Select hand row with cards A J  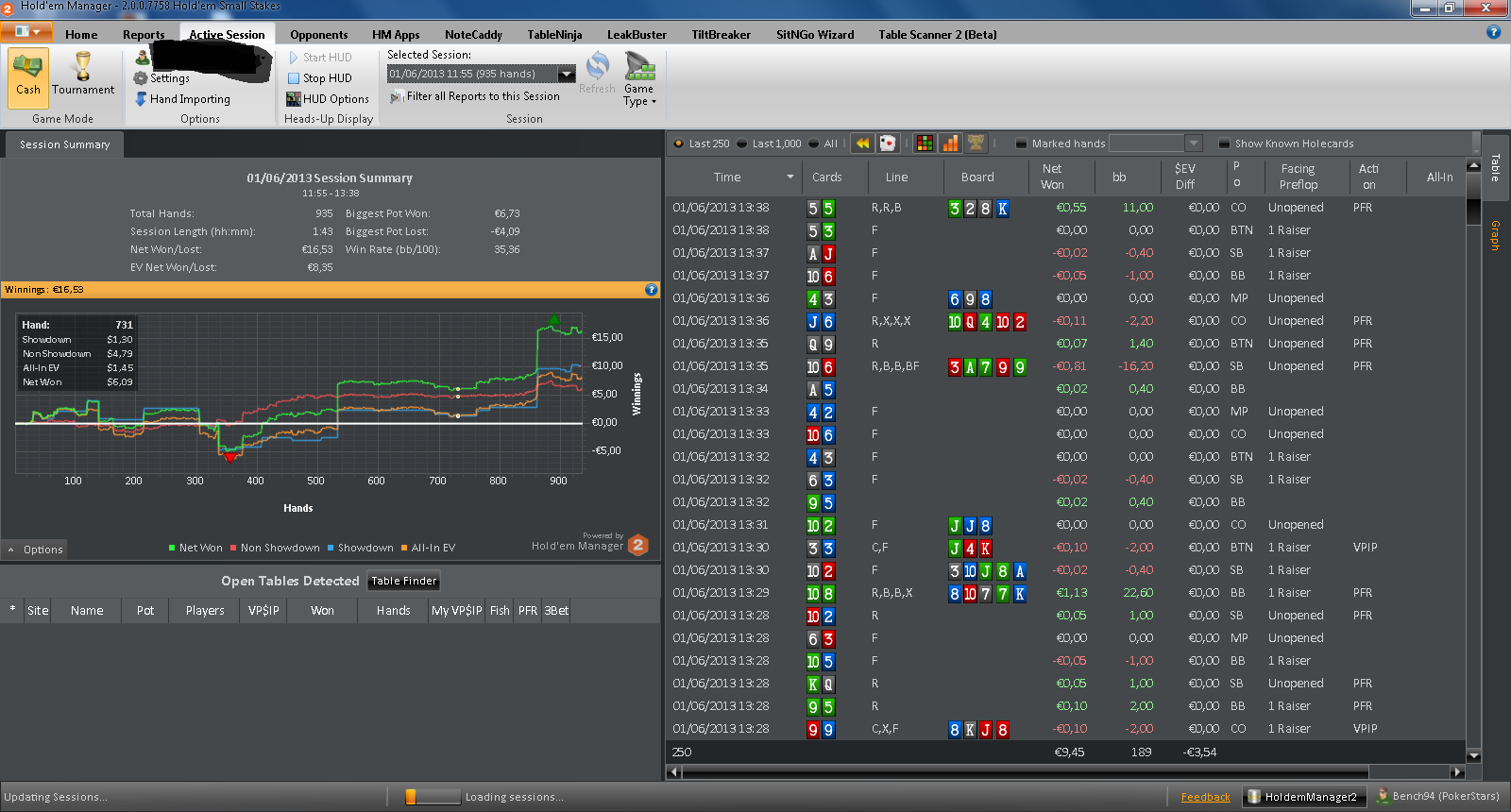pyautogui.click(x=1067, y=253)
